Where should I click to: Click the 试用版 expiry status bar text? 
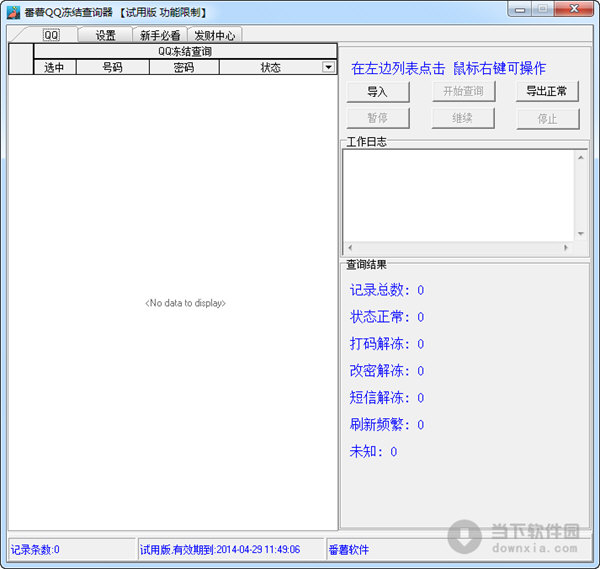coord(220,550)
